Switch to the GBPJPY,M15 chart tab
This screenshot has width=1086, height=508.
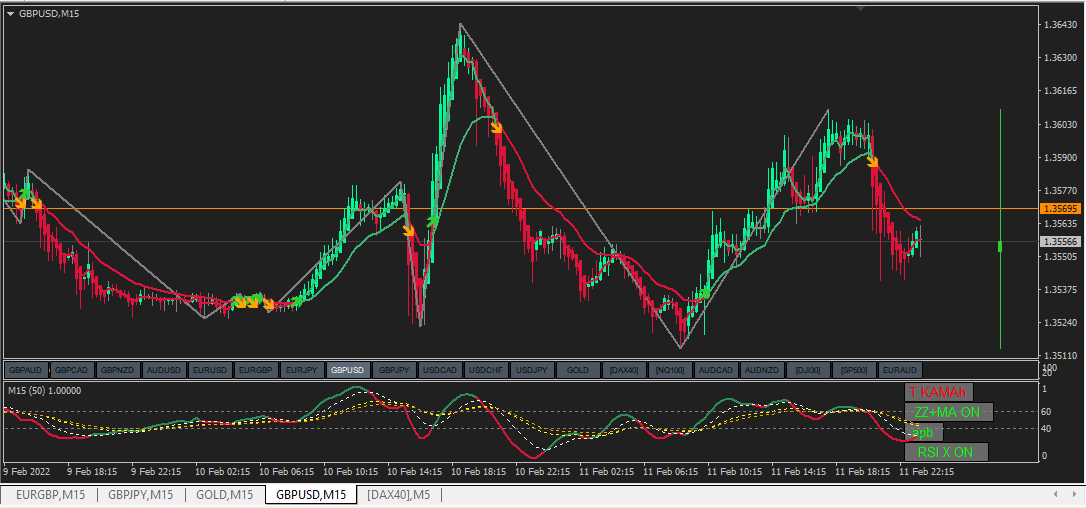[141, 495]
